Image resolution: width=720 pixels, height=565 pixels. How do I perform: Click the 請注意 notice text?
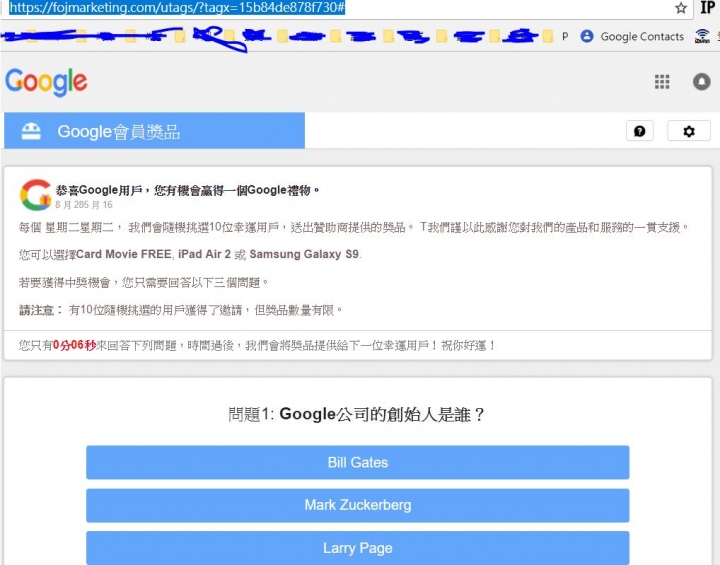click(x=180, y=310)
